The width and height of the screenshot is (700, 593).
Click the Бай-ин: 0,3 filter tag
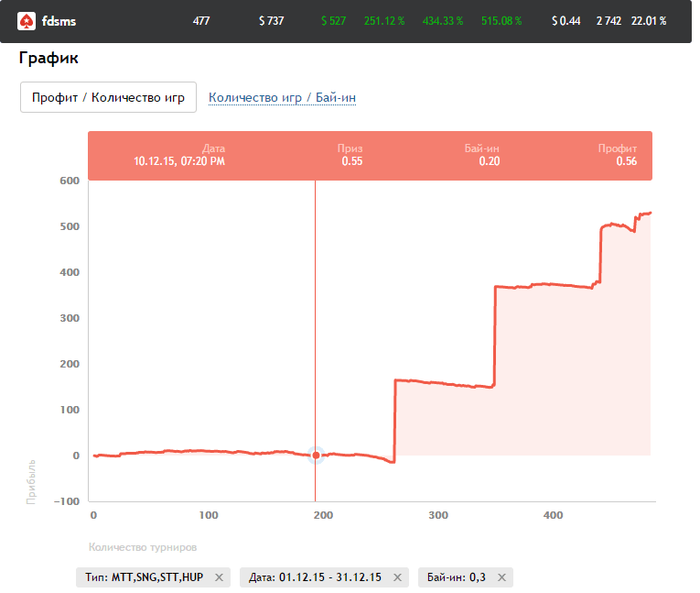click(465, 577)
